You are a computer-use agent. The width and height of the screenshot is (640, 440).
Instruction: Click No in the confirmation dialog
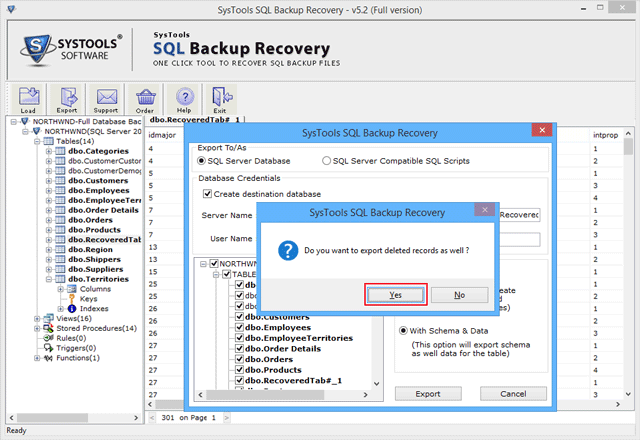coord(460,295)
